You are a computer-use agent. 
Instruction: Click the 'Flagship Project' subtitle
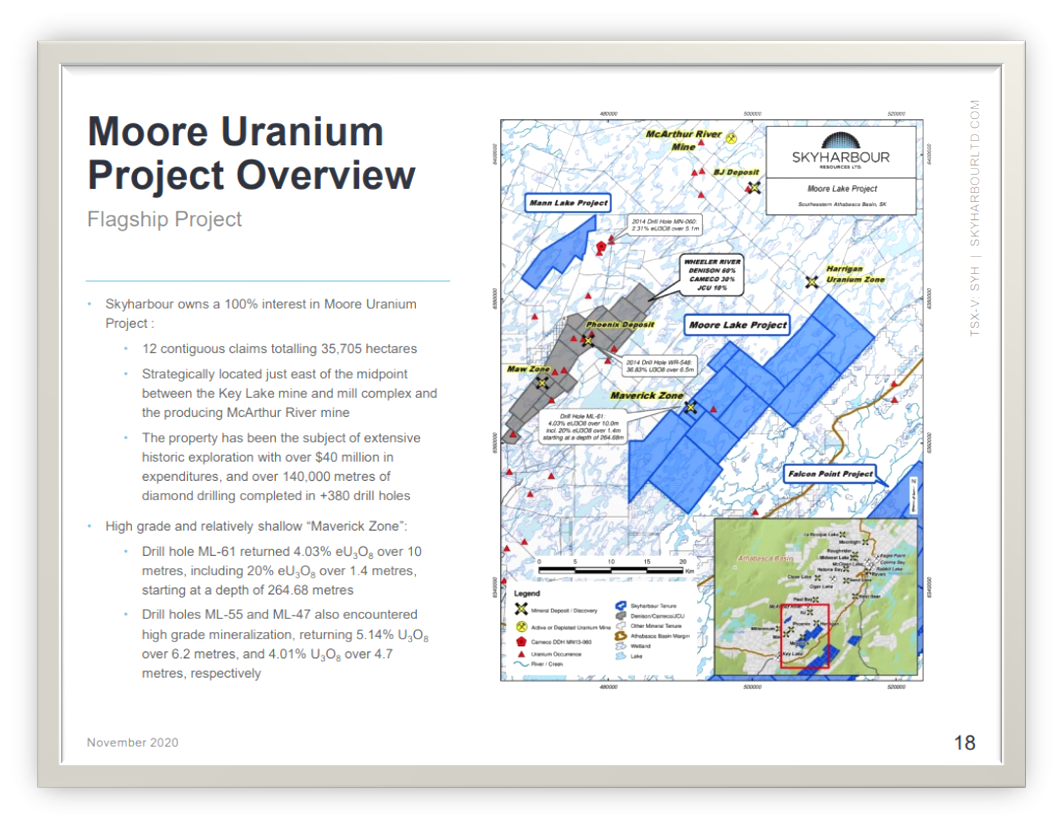pos(165,219)
